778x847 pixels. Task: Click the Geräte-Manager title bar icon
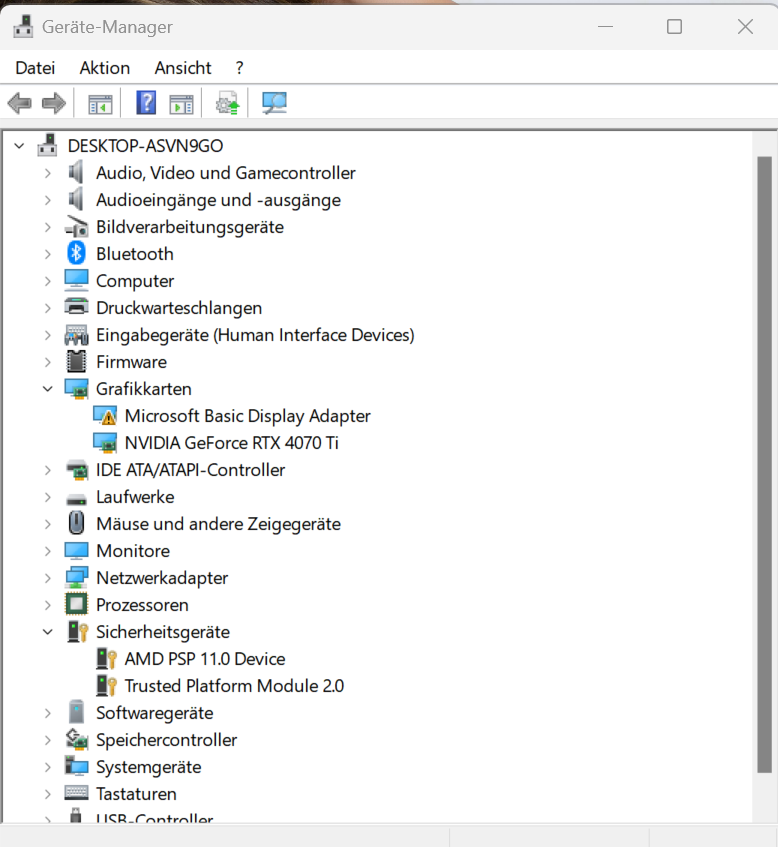pos(23,26)
